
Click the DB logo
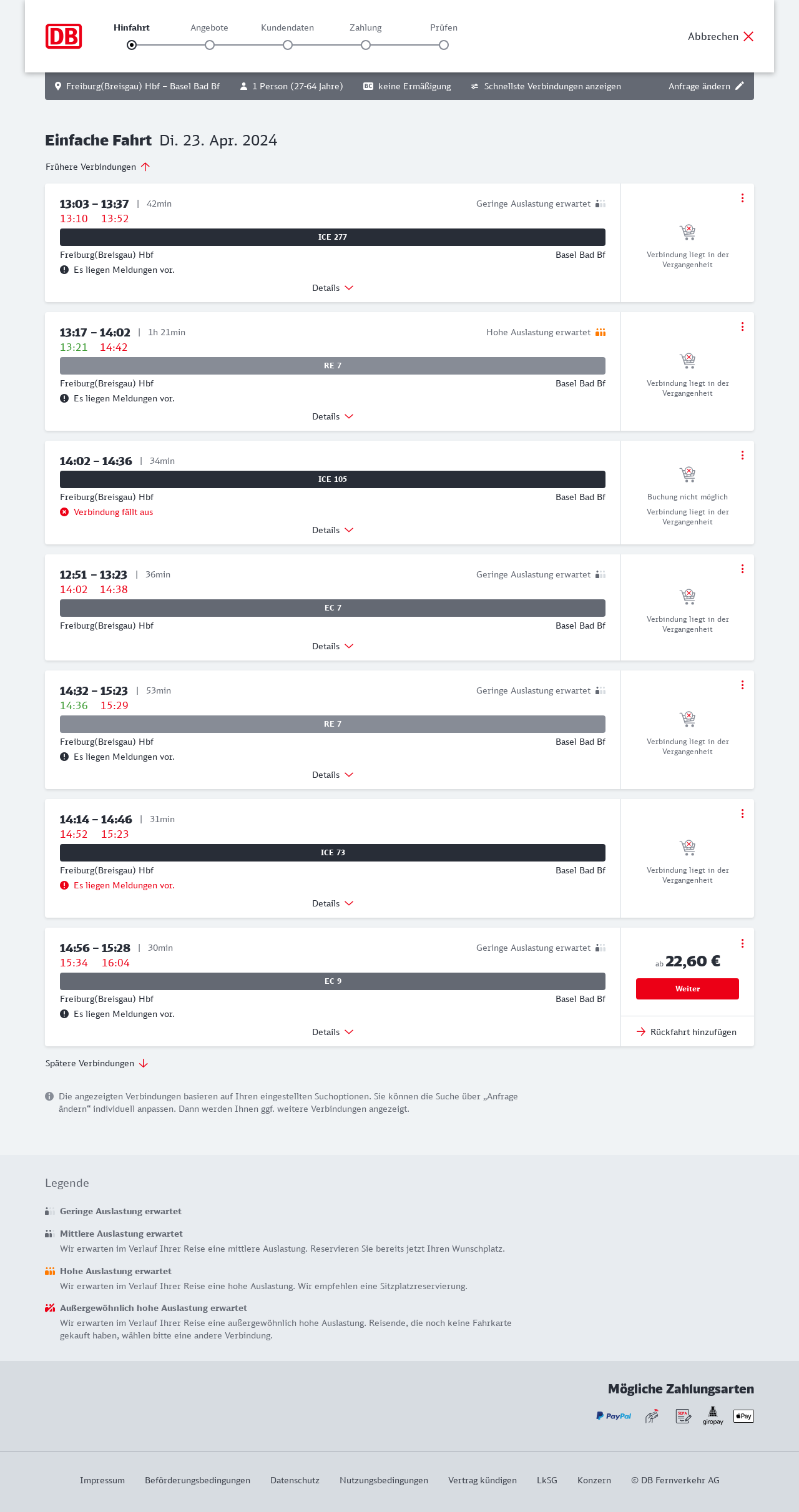click(x=64, y=36)
